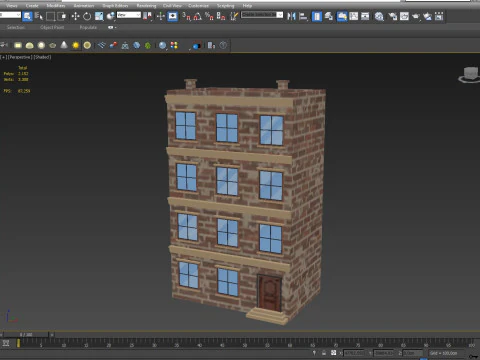Click Edit Named Selection Sets icon
The image size is (480, 360).
(234, 16)
